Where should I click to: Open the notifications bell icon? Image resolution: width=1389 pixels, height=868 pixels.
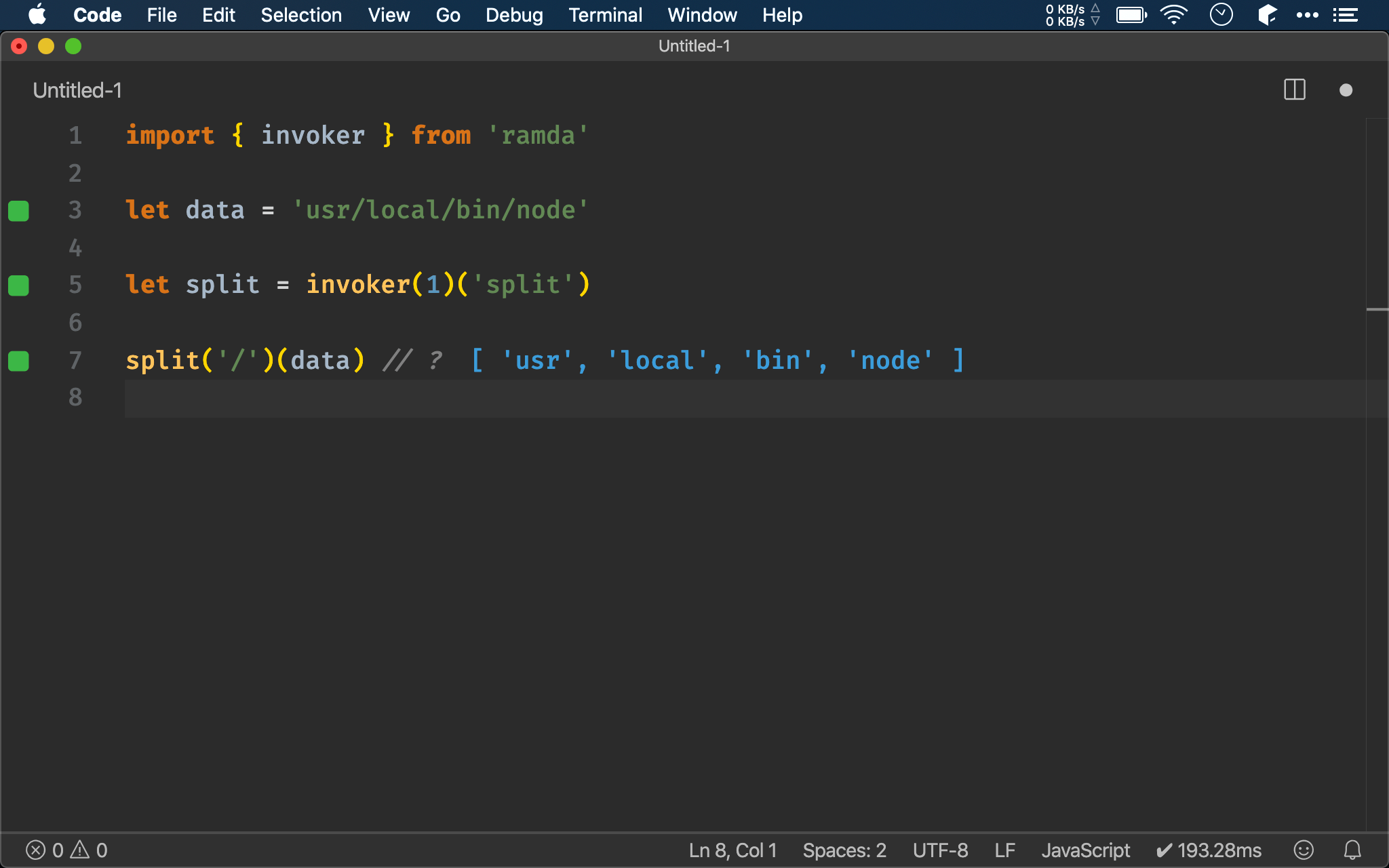pyautogui.click(x=1352, y=850)
